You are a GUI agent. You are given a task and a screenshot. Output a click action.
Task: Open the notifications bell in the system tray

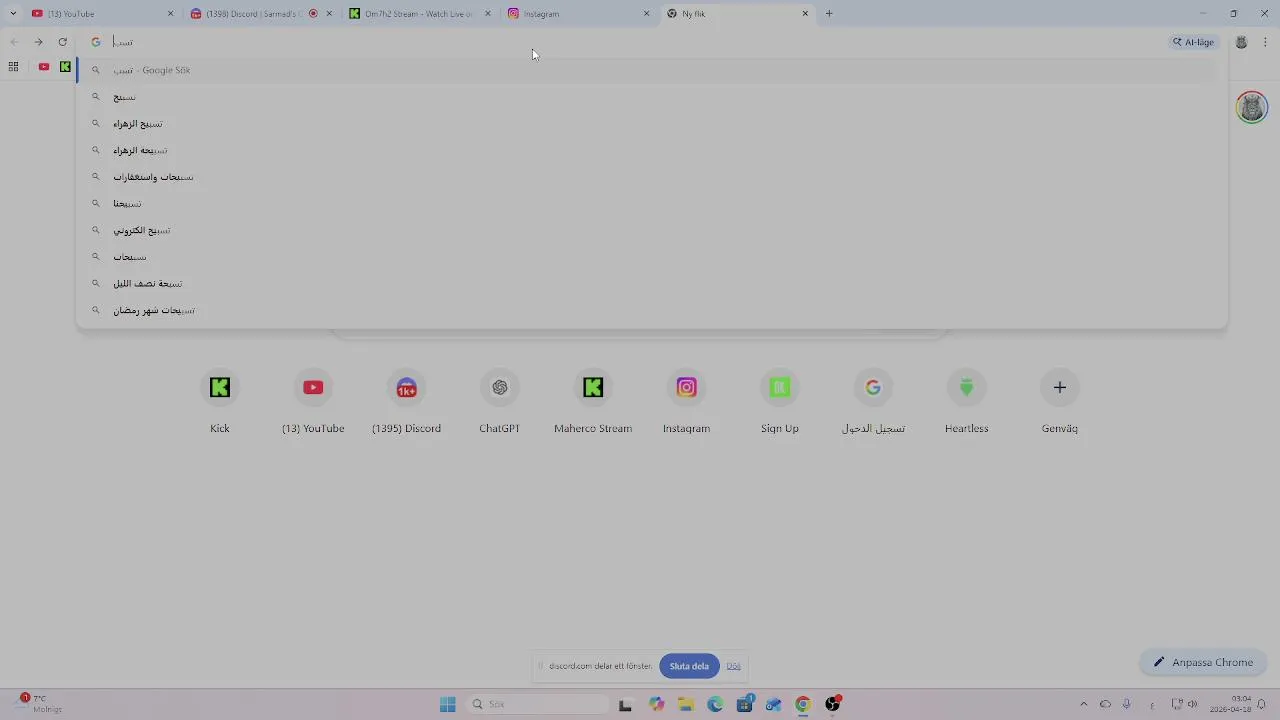1262,705
